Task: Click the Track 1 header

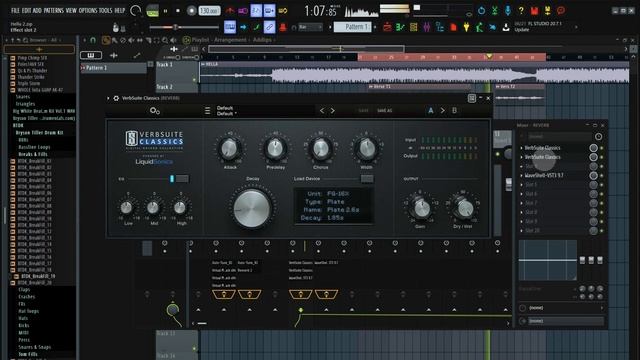Action: (177, 71)
